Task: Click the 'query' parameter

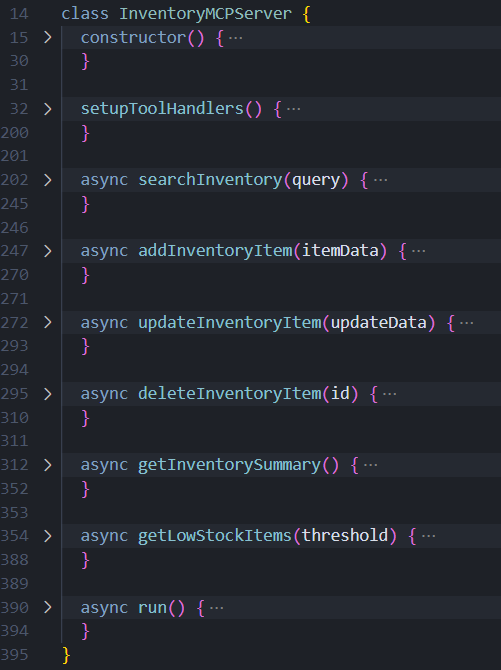Action: [x=316, y=180]
